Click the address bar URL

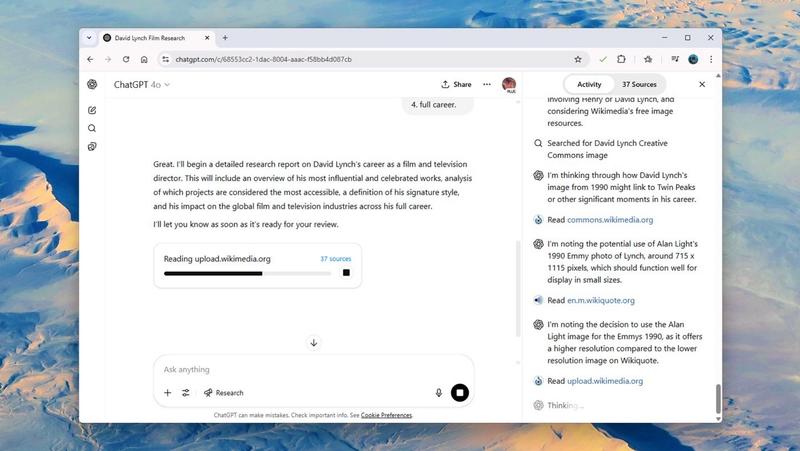coord(263,59)
